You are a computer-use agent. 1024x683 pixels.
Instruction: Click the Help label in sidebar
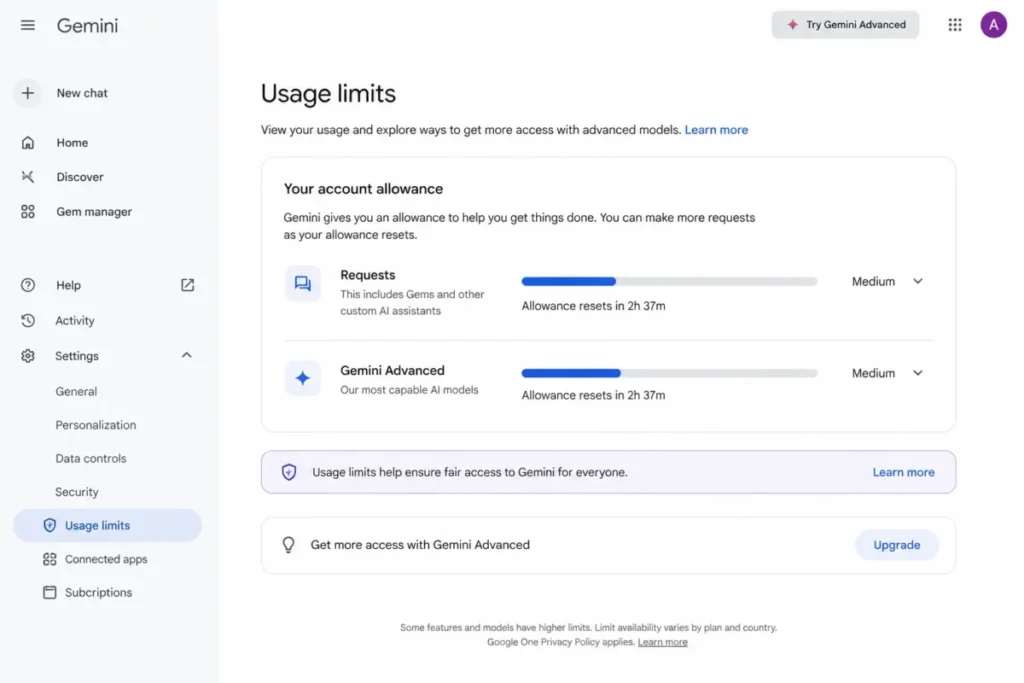68,285
